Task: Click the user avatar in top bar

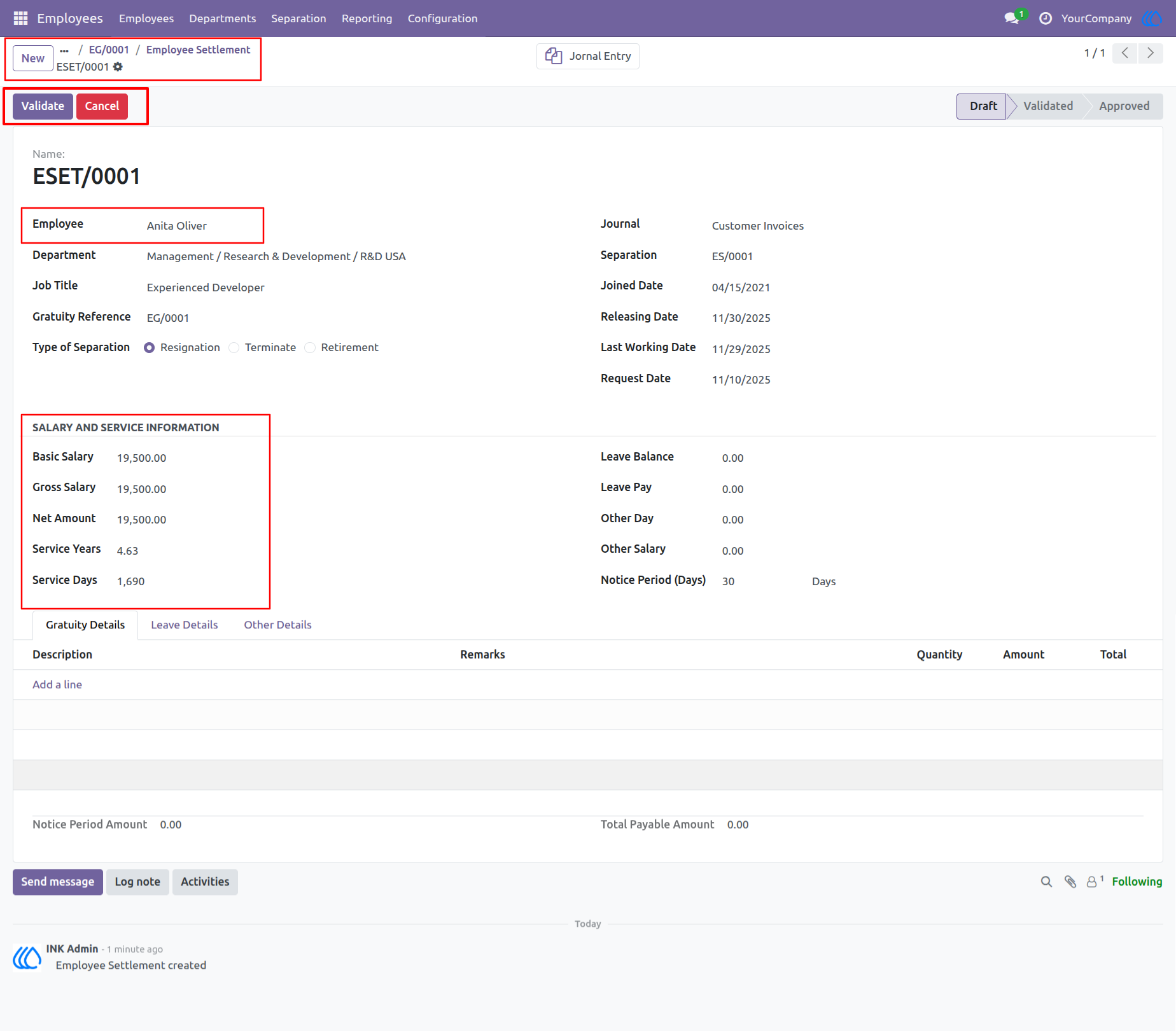Action: (x=1152, y=18)
